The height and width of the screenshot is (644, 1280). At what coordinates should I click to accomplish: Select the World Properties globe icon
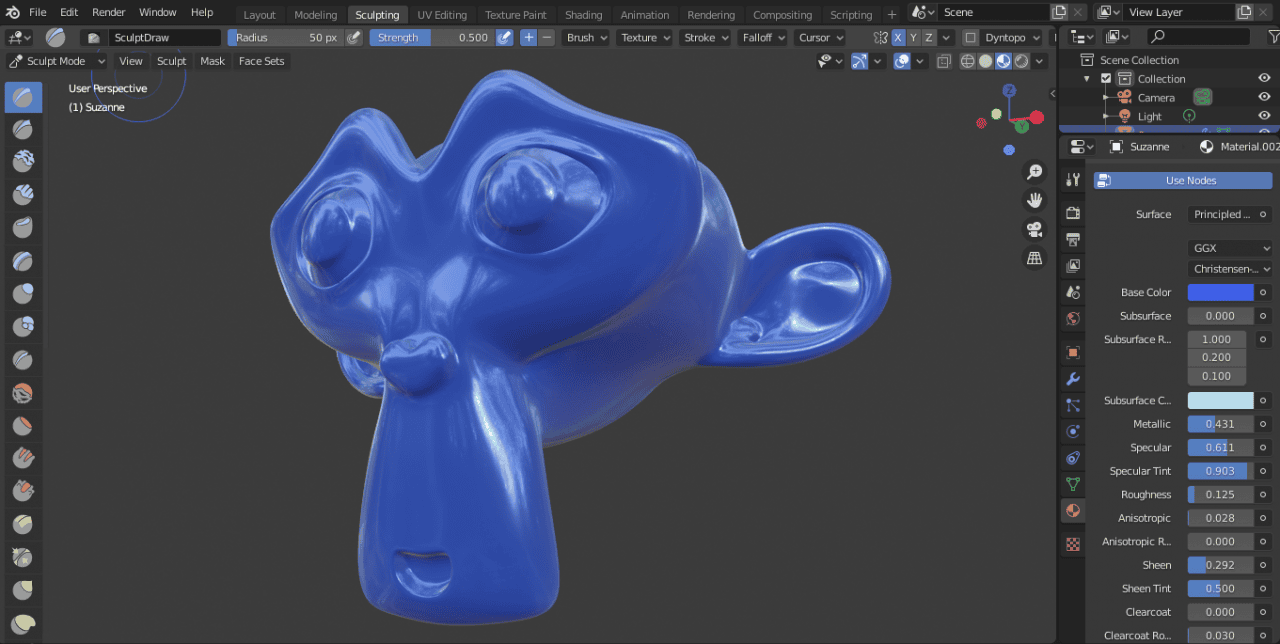[1072, 318]
